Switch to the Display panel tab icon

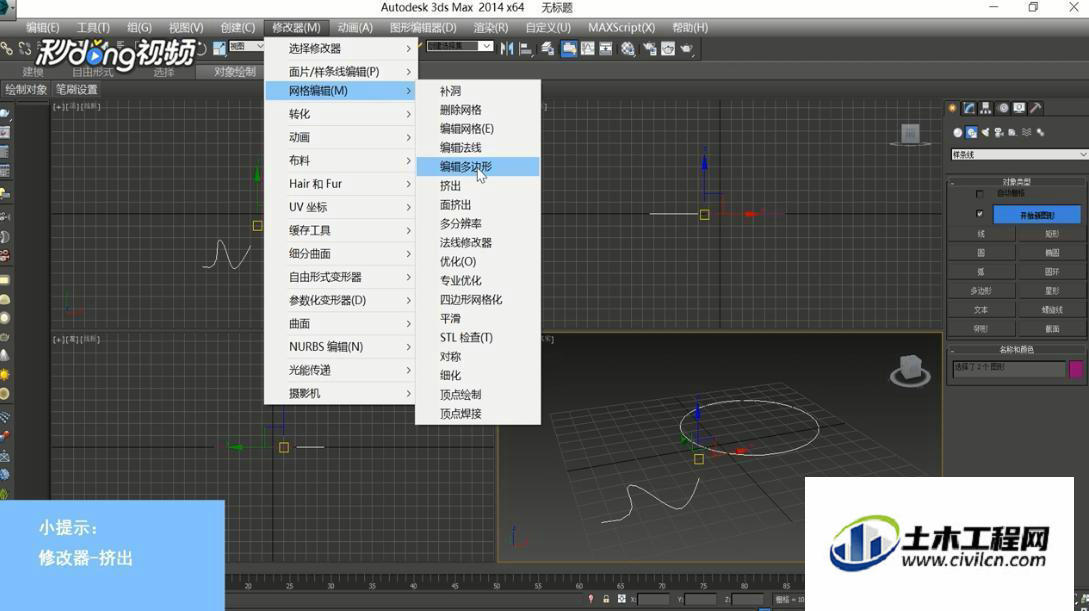click(x=1019, y=108)
